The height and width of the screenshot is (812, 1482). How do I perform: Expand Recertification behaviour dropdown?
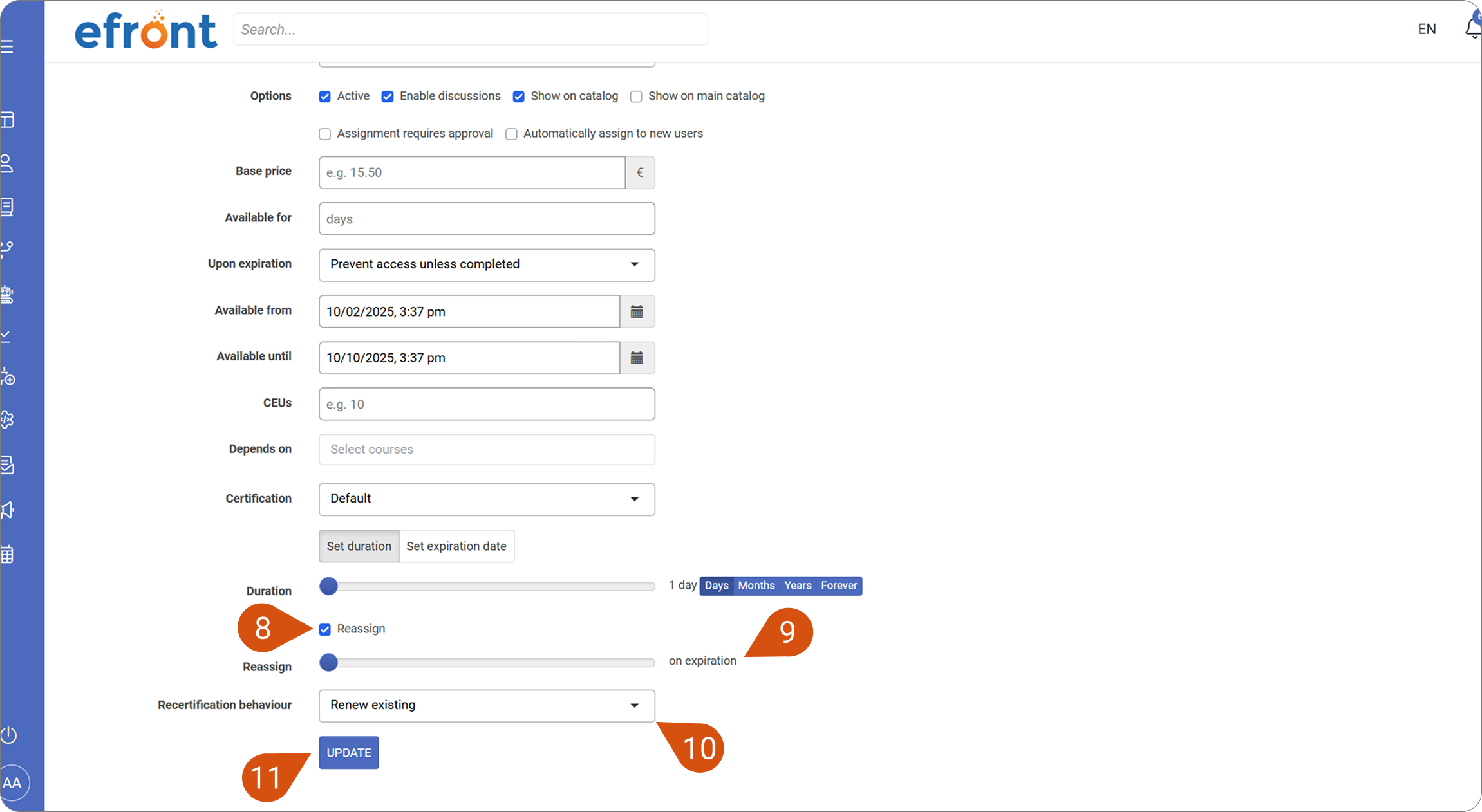pos(487,705)
